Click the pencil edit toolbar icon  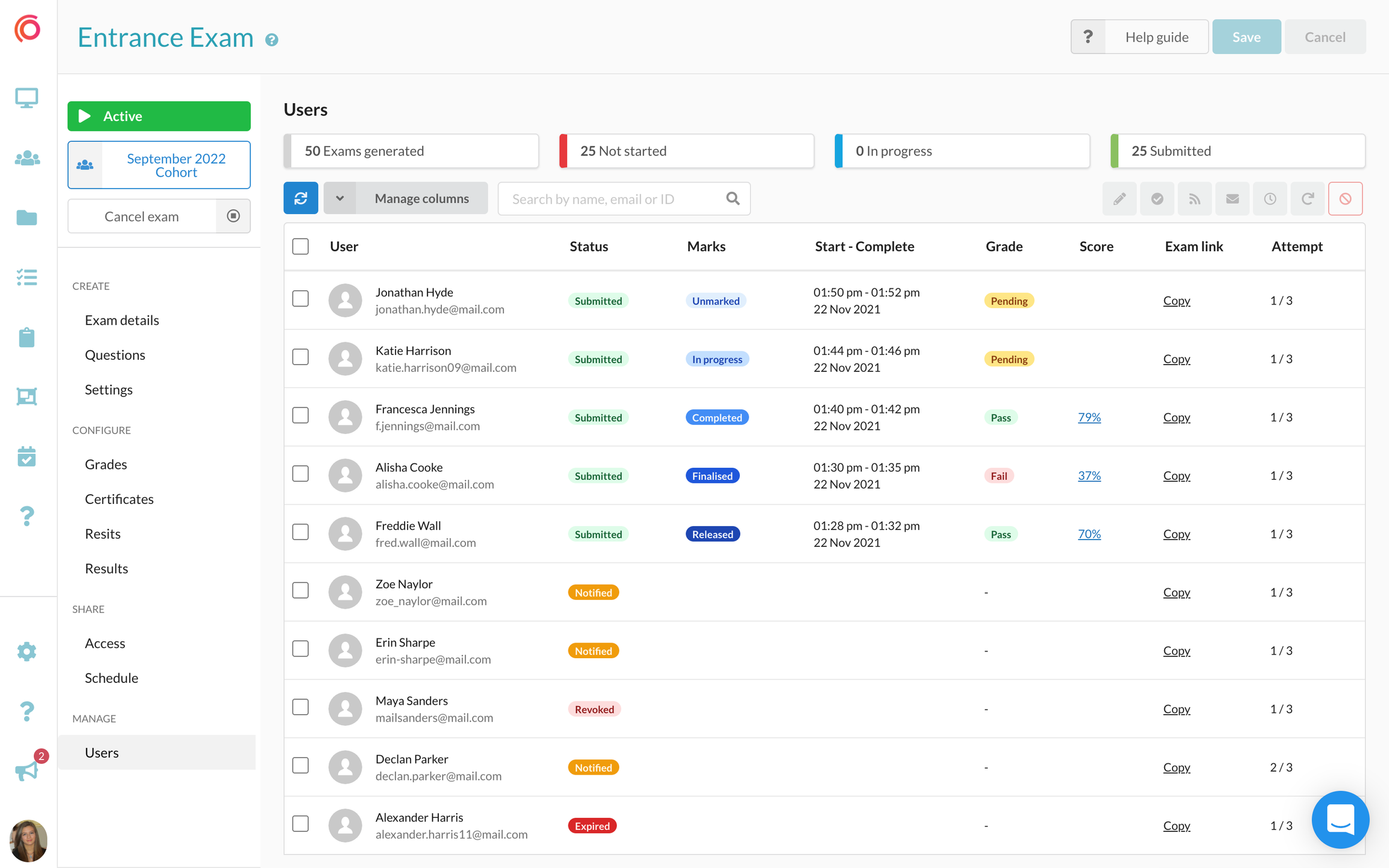pos(1119,198)
